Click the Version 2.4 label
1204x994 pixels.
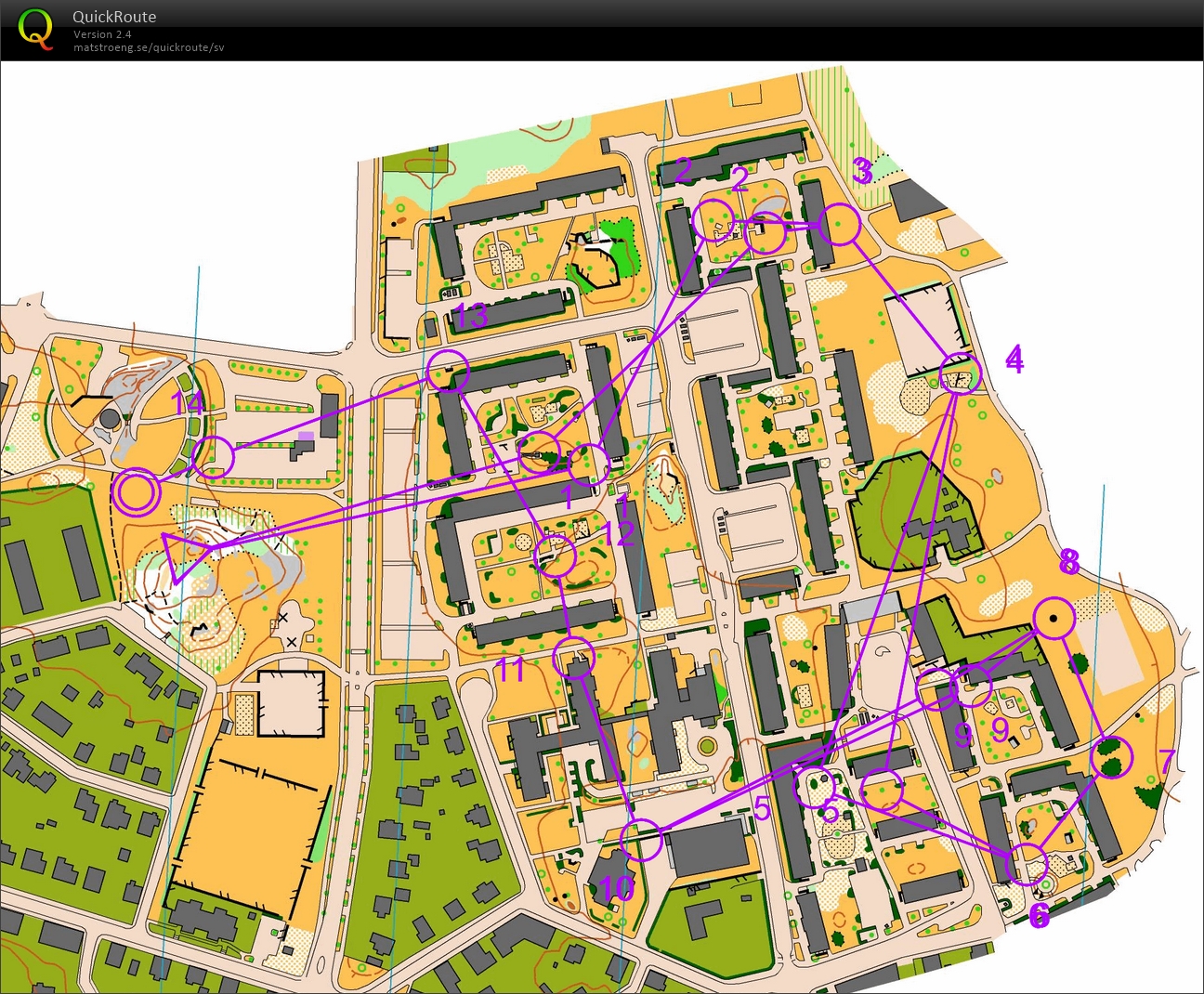pos(102,34)
